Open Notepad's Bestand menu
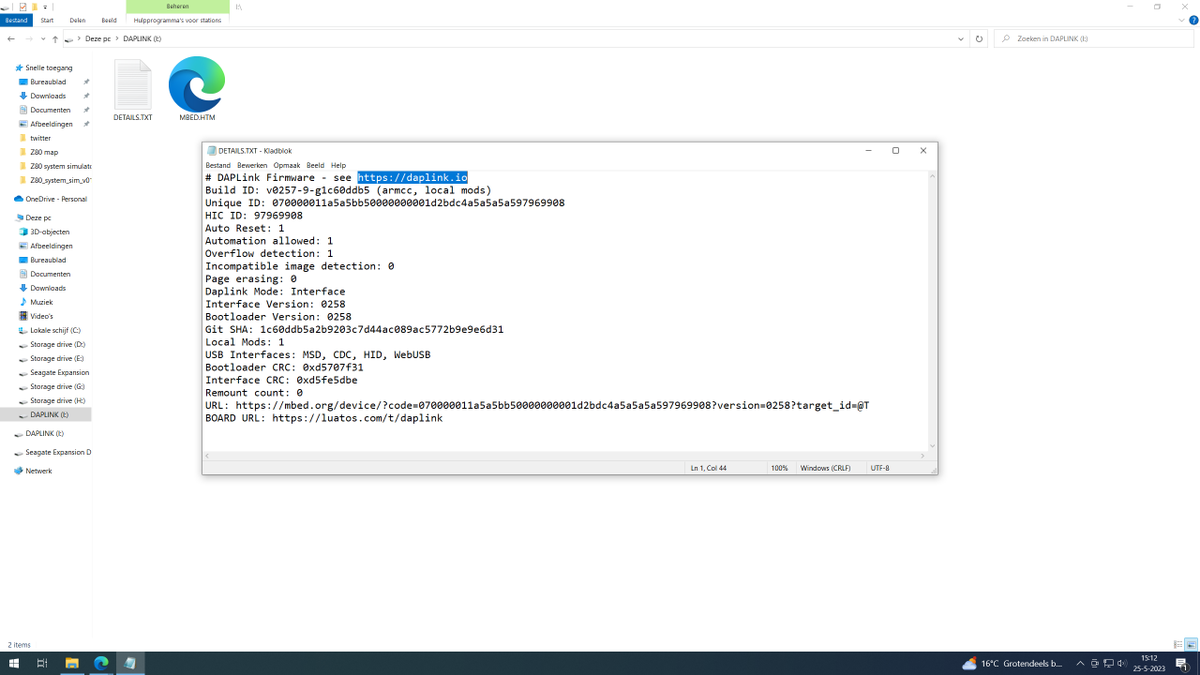This screenshot has height=675, width=1200. pyautogui.click(x=218, y=165)
